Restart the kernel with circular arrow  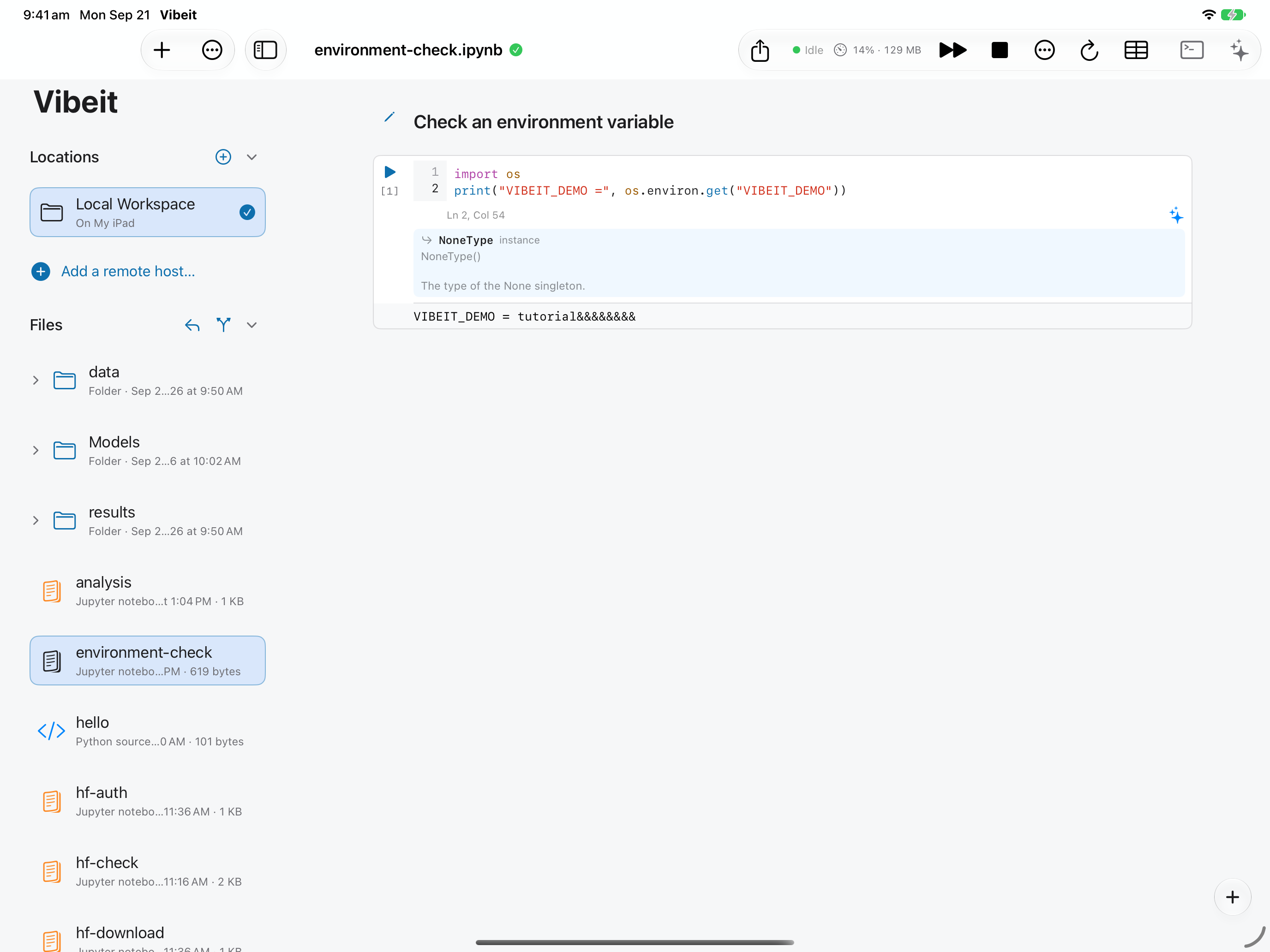1089,50
